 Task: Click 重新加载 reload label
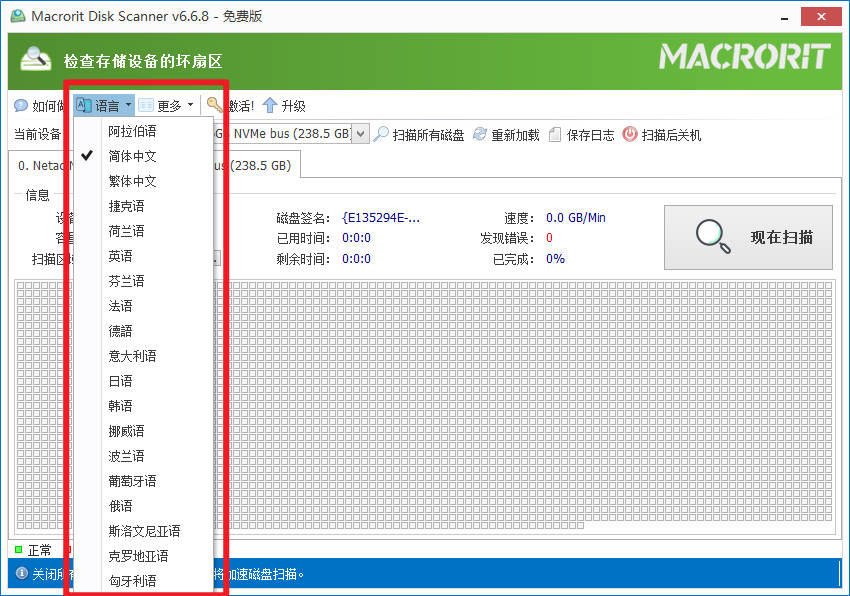coord(515,135)
